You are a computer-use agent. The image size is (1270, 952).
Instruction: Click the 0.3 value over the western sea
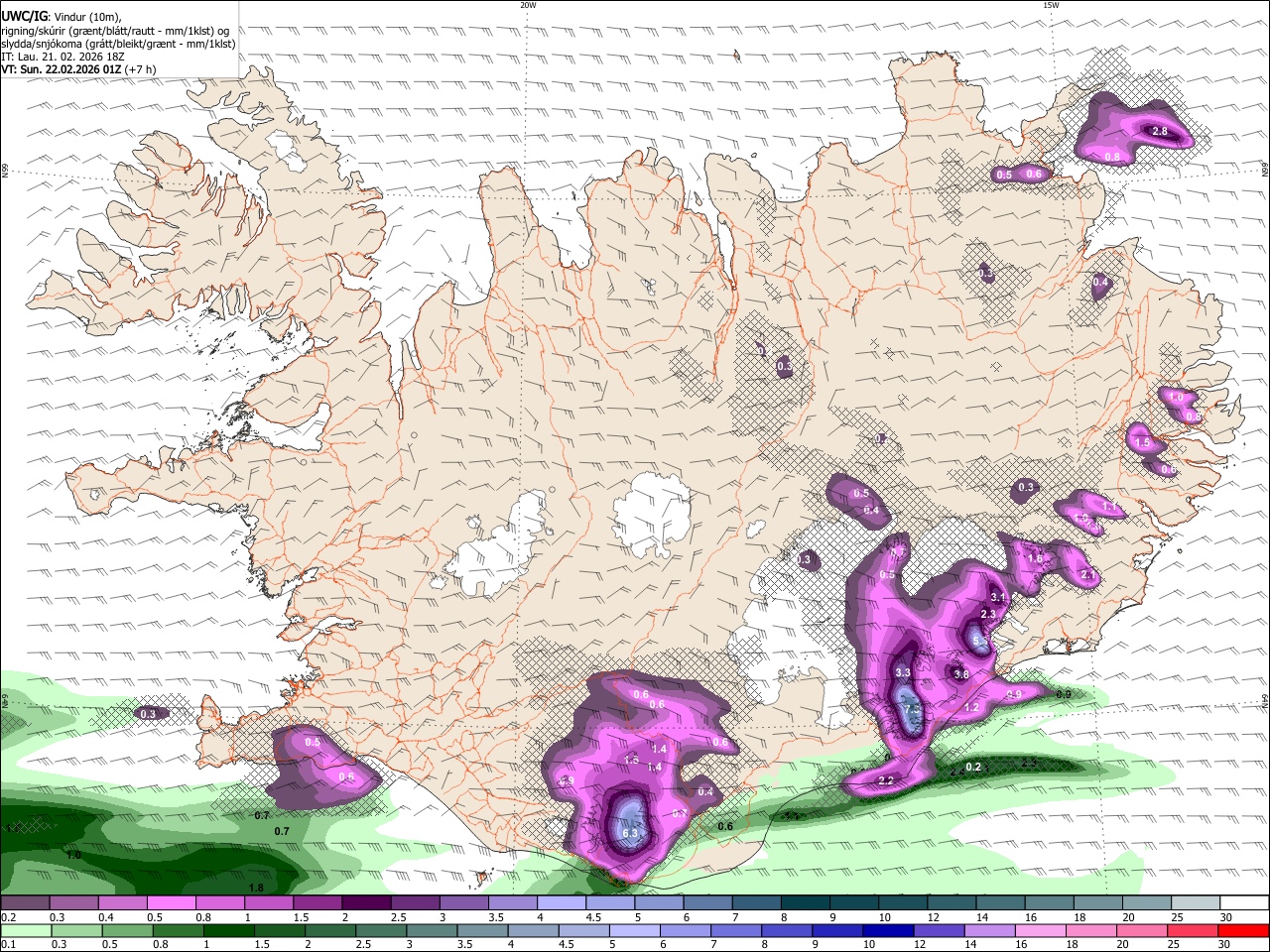click(x=148, y=714)
